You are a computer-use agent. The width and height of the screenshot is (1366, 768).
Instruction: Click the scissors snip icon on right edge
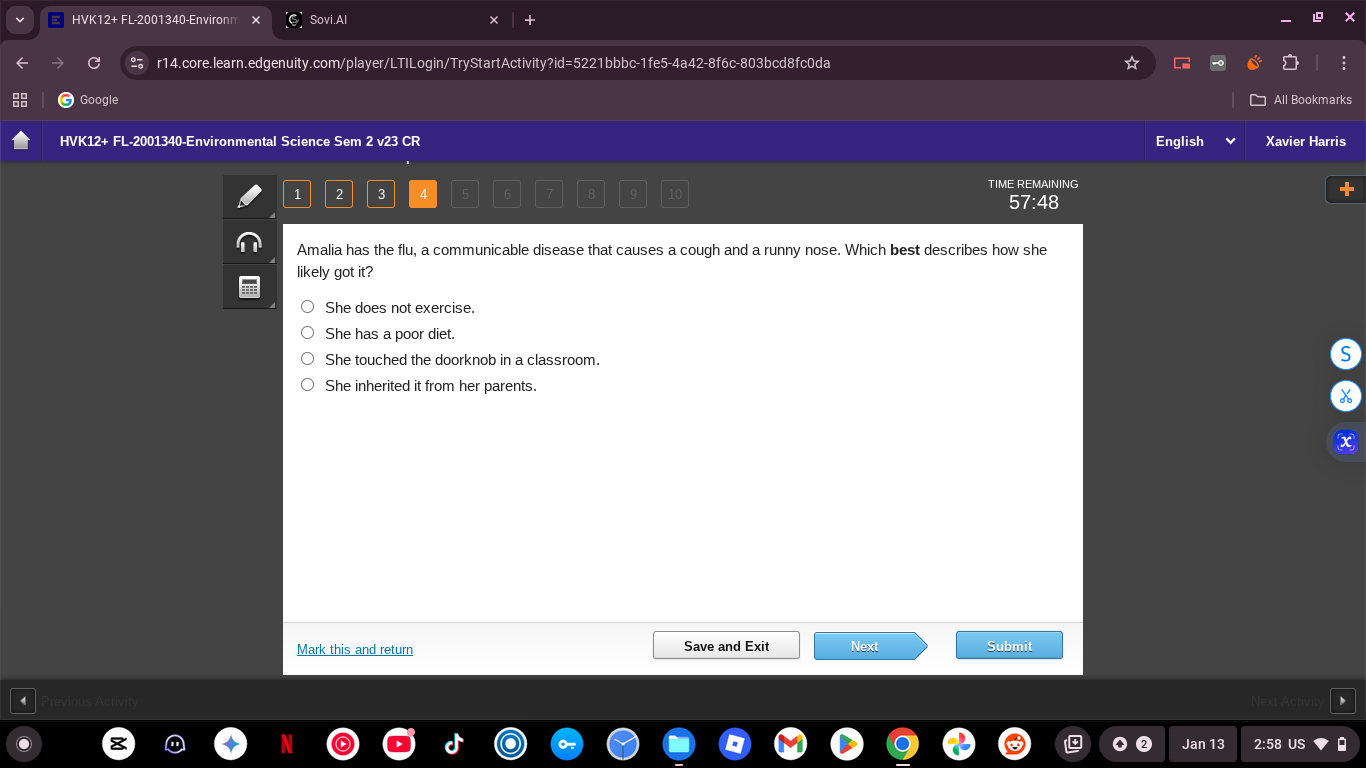(x=1345, y=396)
